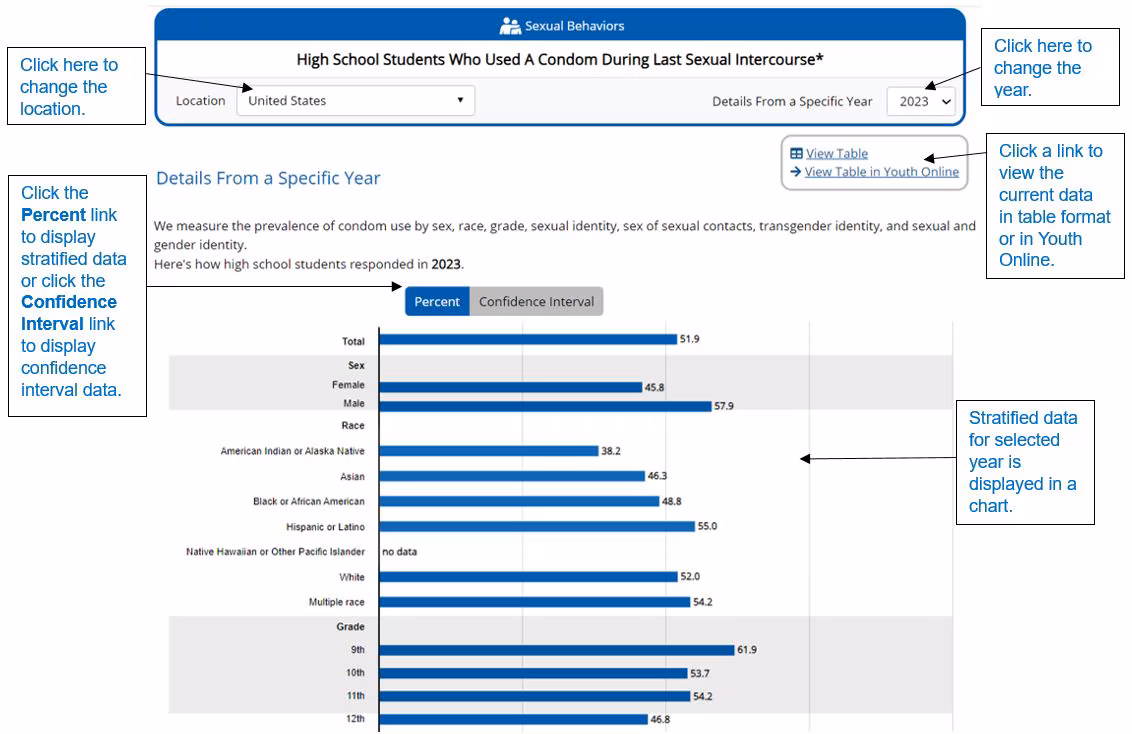Select the Percent tab above the chart

click(x=437, y=300)
